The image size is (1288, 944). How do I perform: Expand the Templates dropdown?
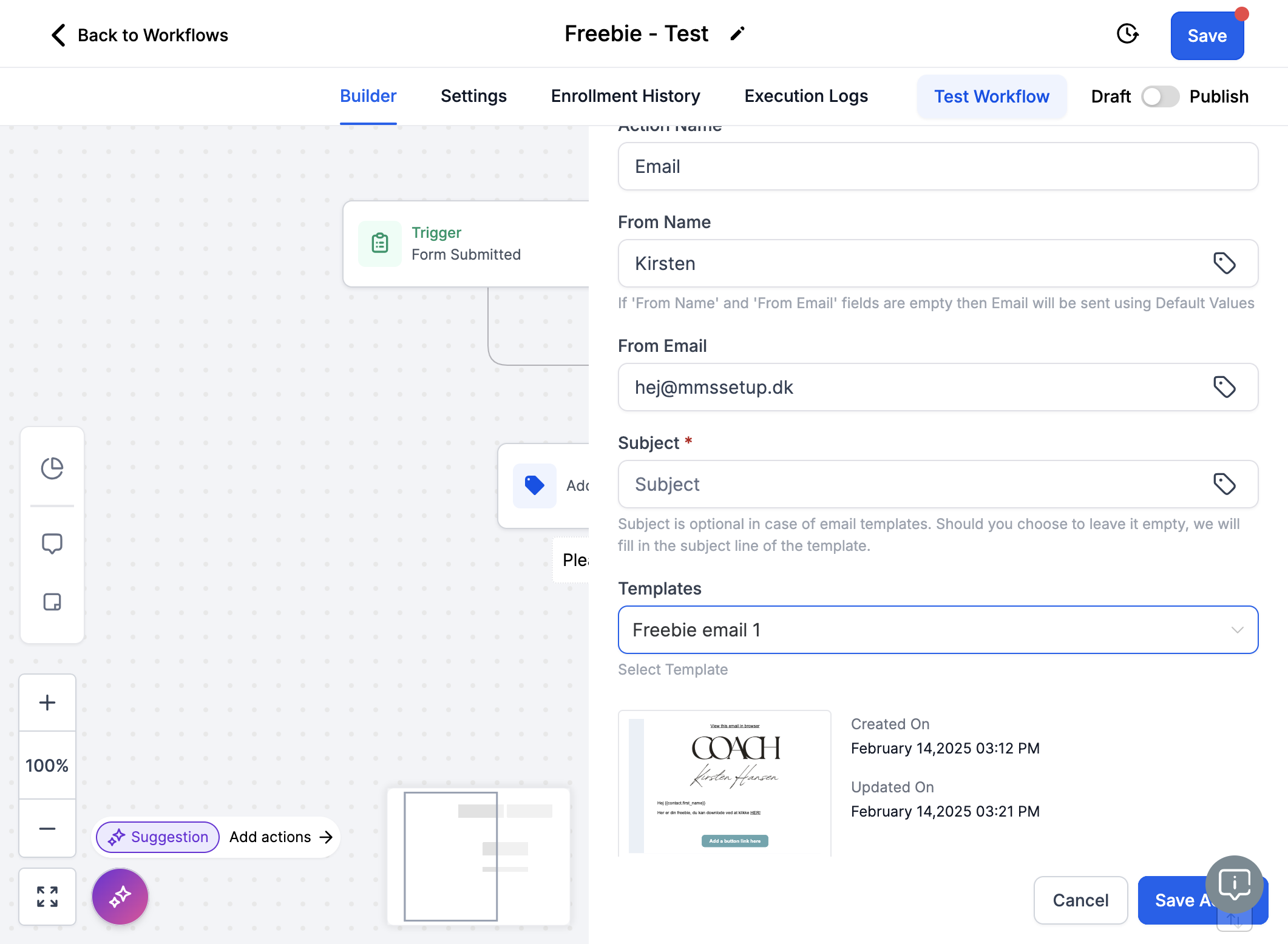click(938, 630)
